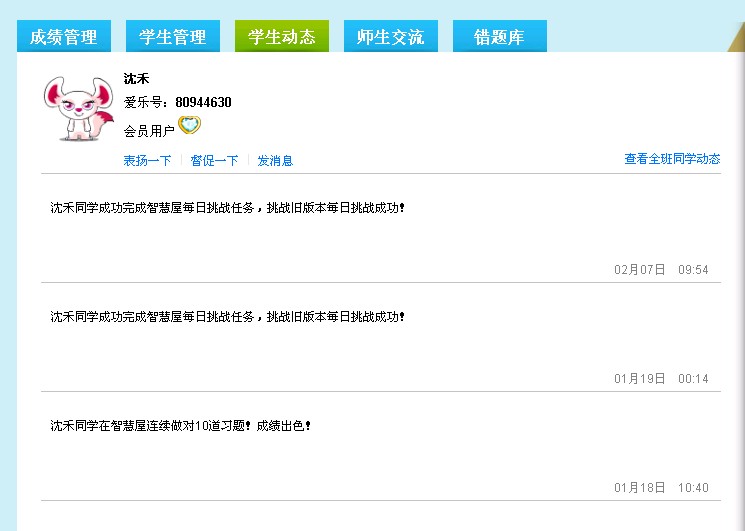Image resolution: width=745 pixels, height=531 pixels.
Task: Click the 会员用户 label
Action: (x=149, y=130)
